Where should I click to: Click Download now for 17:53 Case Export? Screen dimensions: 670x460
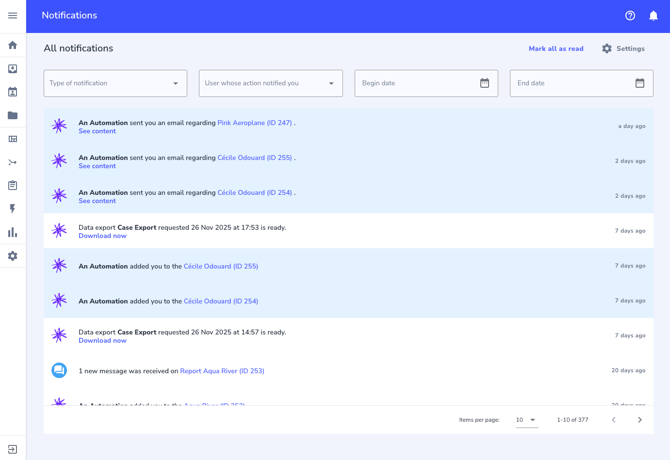pyautogui.click(x=102, y=236)
